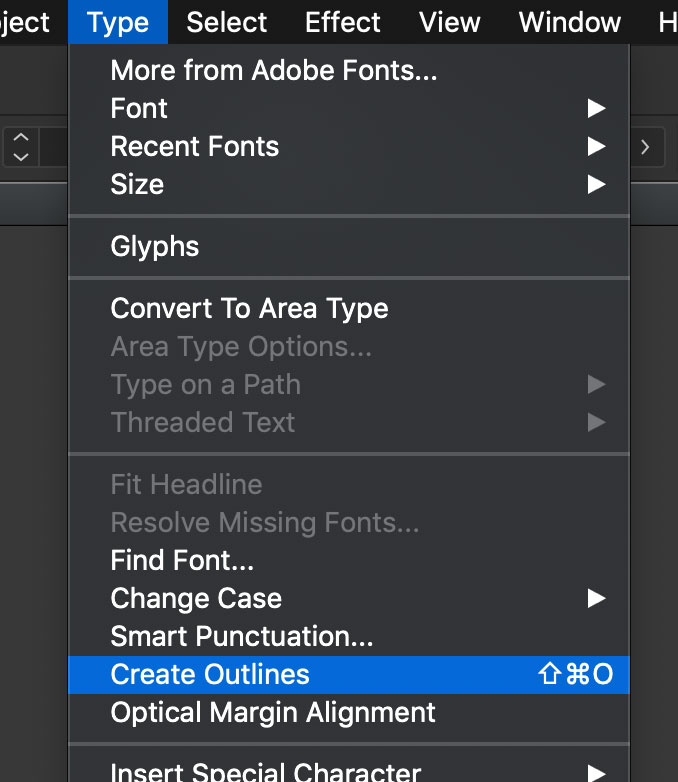Expand the Size submenu

coord(137,184)
